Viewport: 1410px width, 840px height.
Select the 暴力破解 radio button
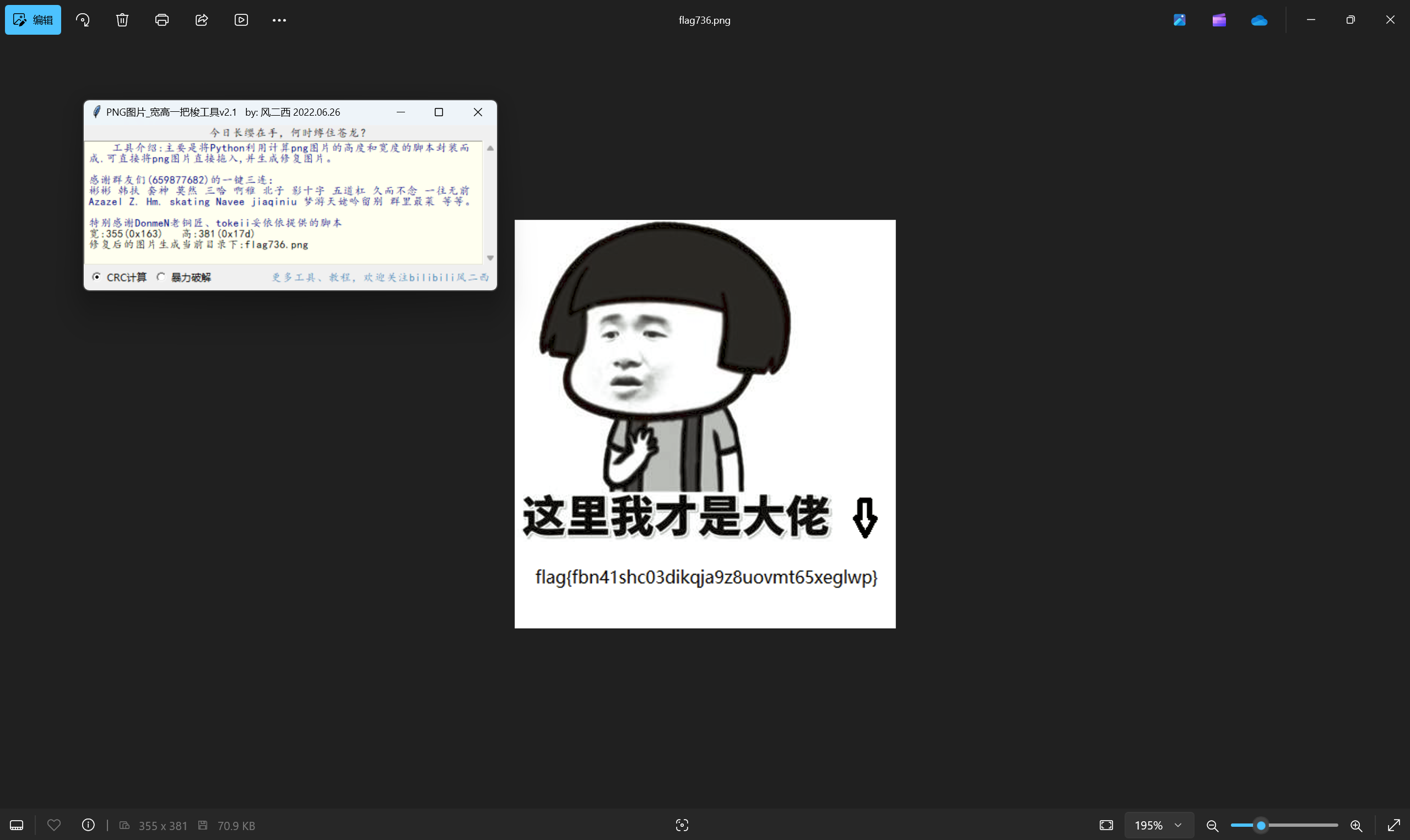tap(161, 277)
